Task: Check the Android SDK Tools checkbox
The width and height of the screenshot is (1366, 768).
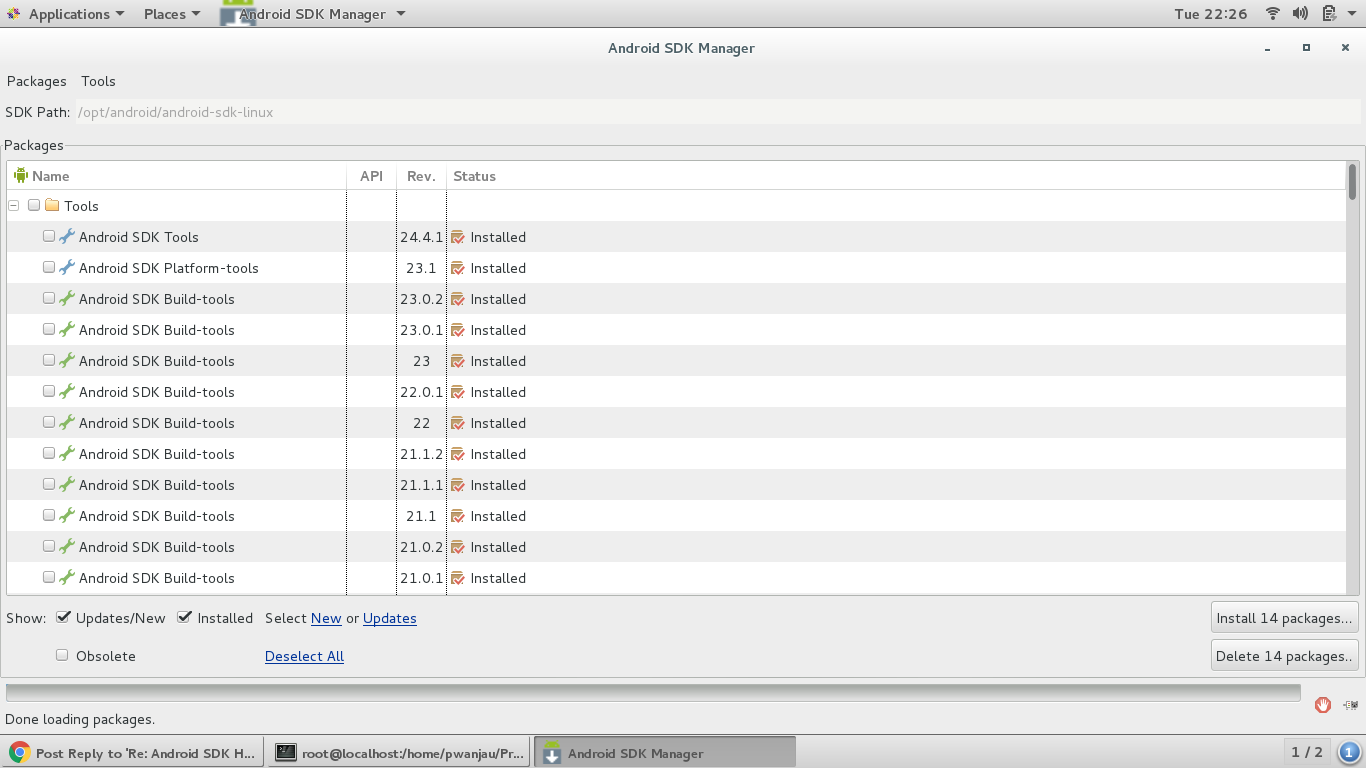Action: [49, 236]
